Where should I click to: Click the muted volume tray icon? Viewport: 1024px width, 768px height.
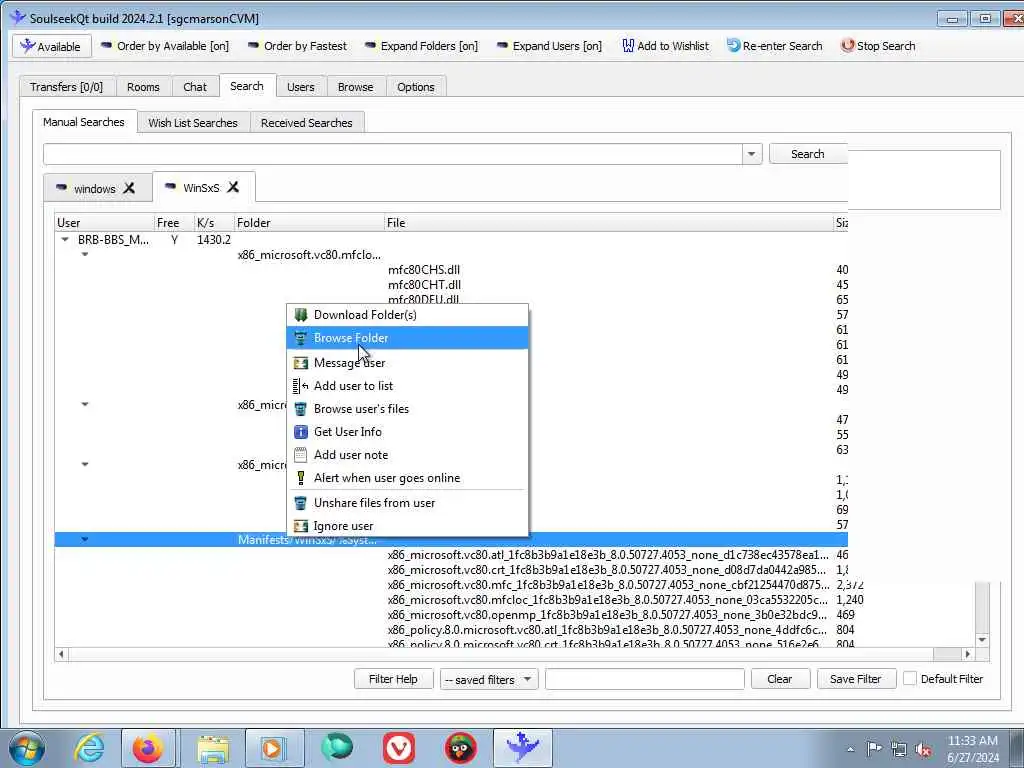tap(923, 749)
